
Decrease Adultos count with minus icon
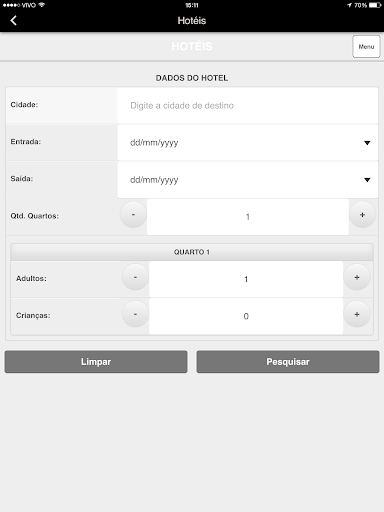[135, 277]
